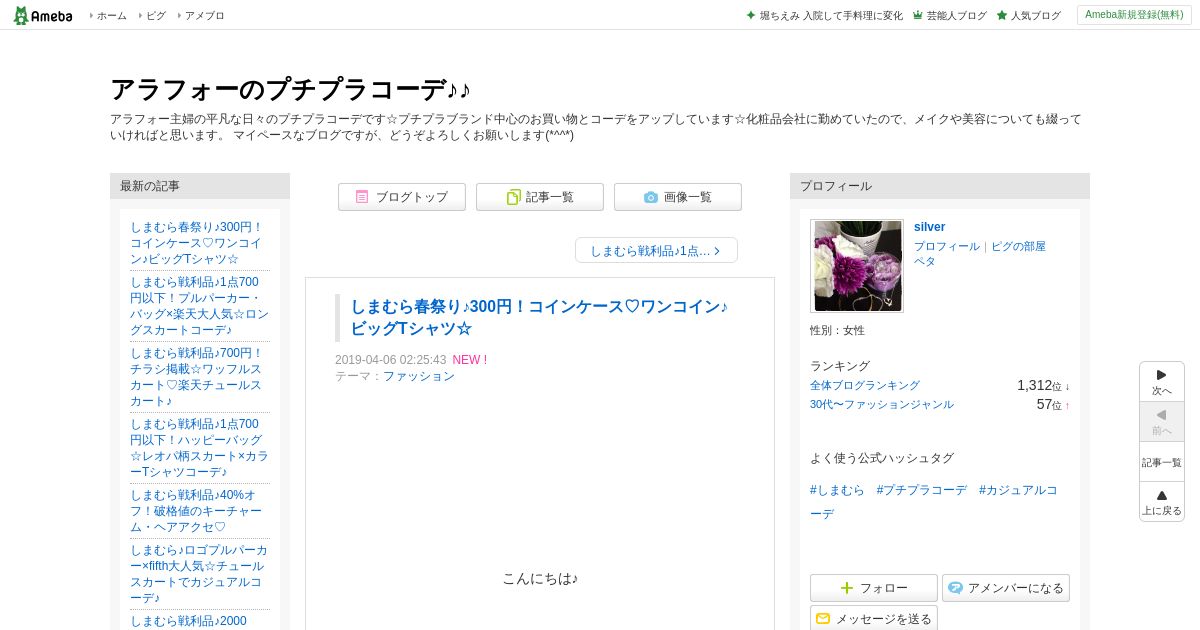
Task: Click hashtag #プチプラコーデ
Action: pyautogui.click(x=921, y=490)
